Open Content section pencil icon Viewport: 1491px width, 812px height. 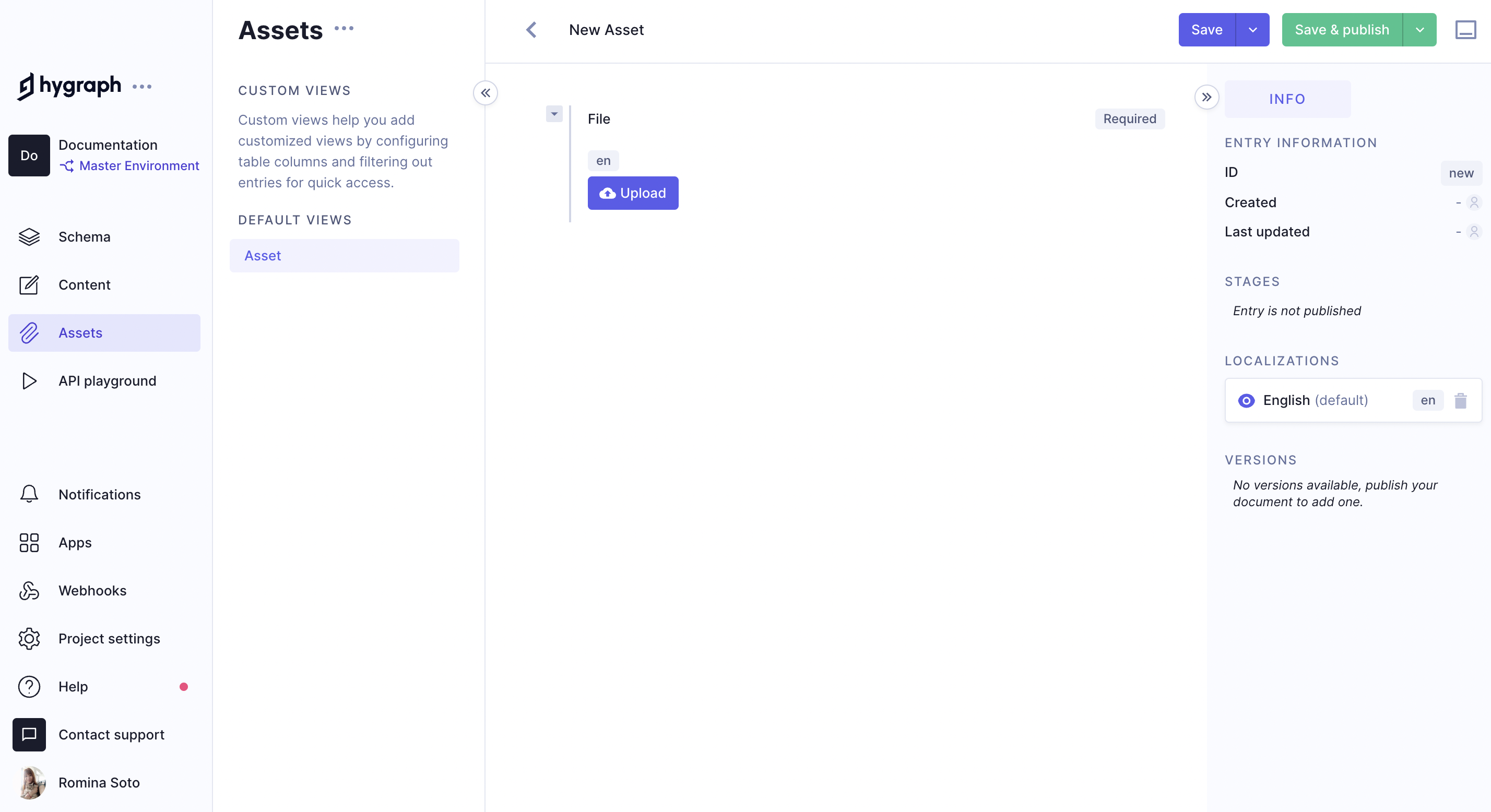[29, 285]
